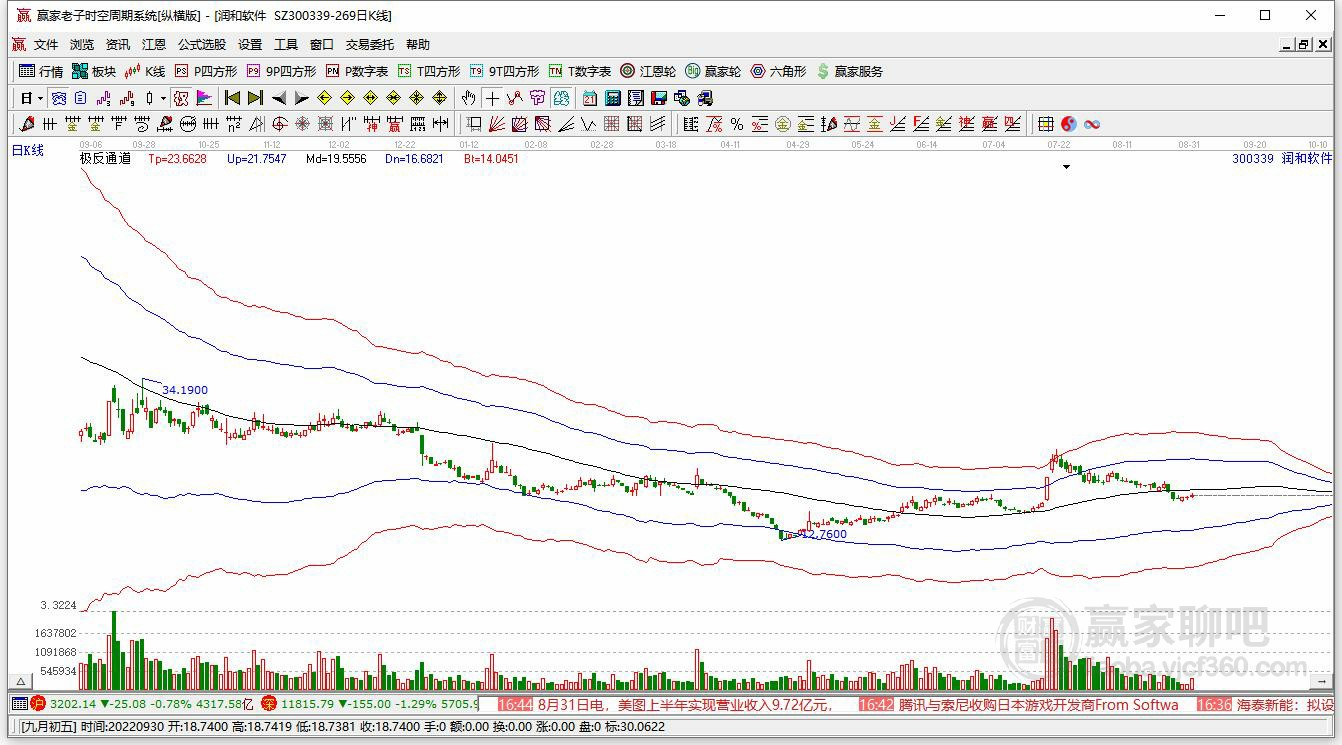This screenshot has height=745, width=1342.
Task: Click the 300339 stock code
Action: coord(1253,158)
